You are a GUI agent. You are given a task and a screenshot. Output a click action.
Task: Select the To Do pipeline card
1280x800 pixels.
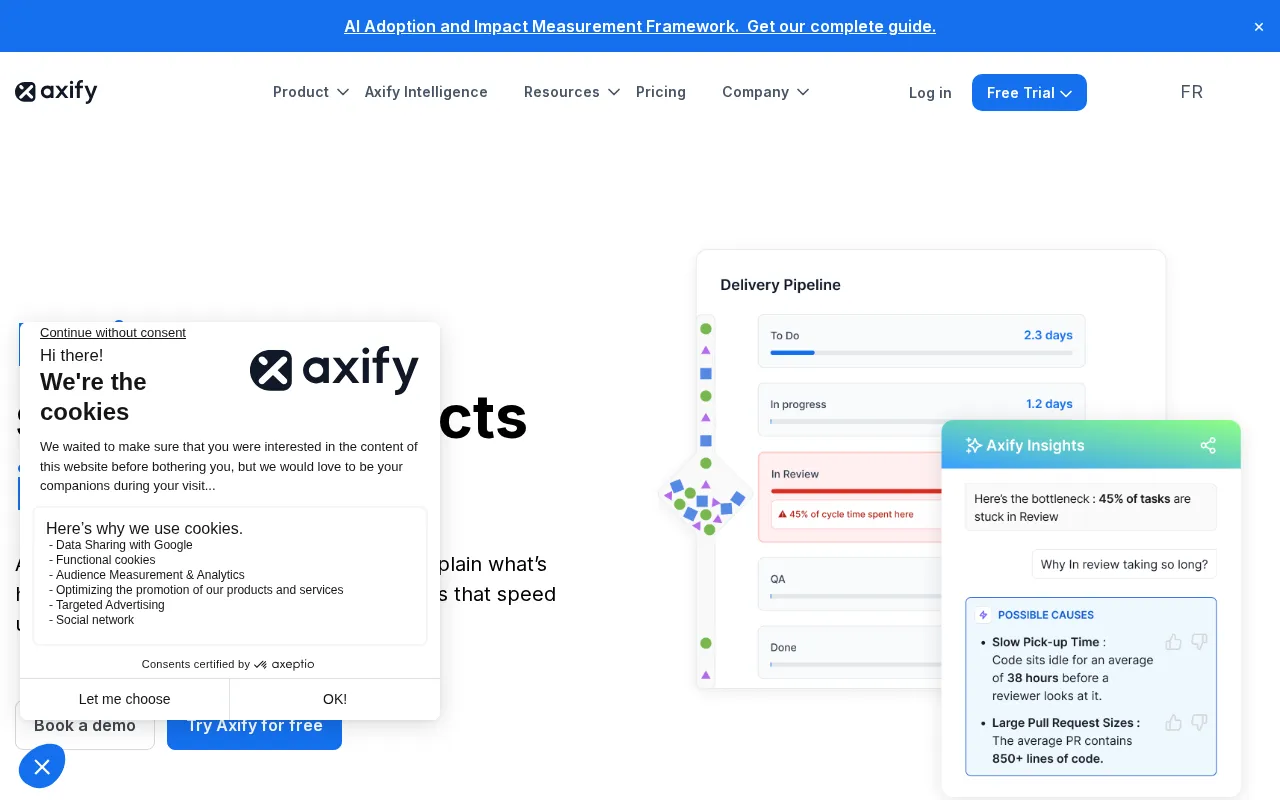(921, 341)
